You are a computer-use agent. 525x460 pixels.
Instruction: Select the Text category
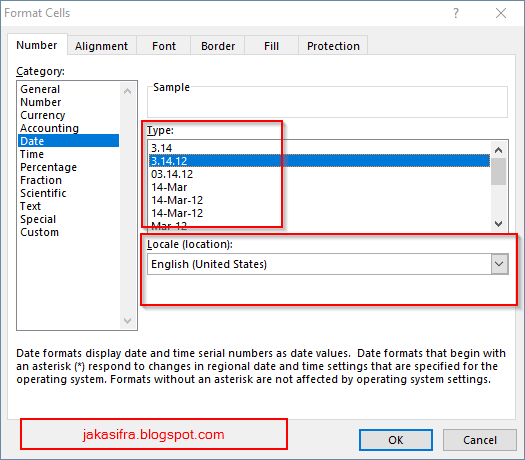(x=69, y=206)
